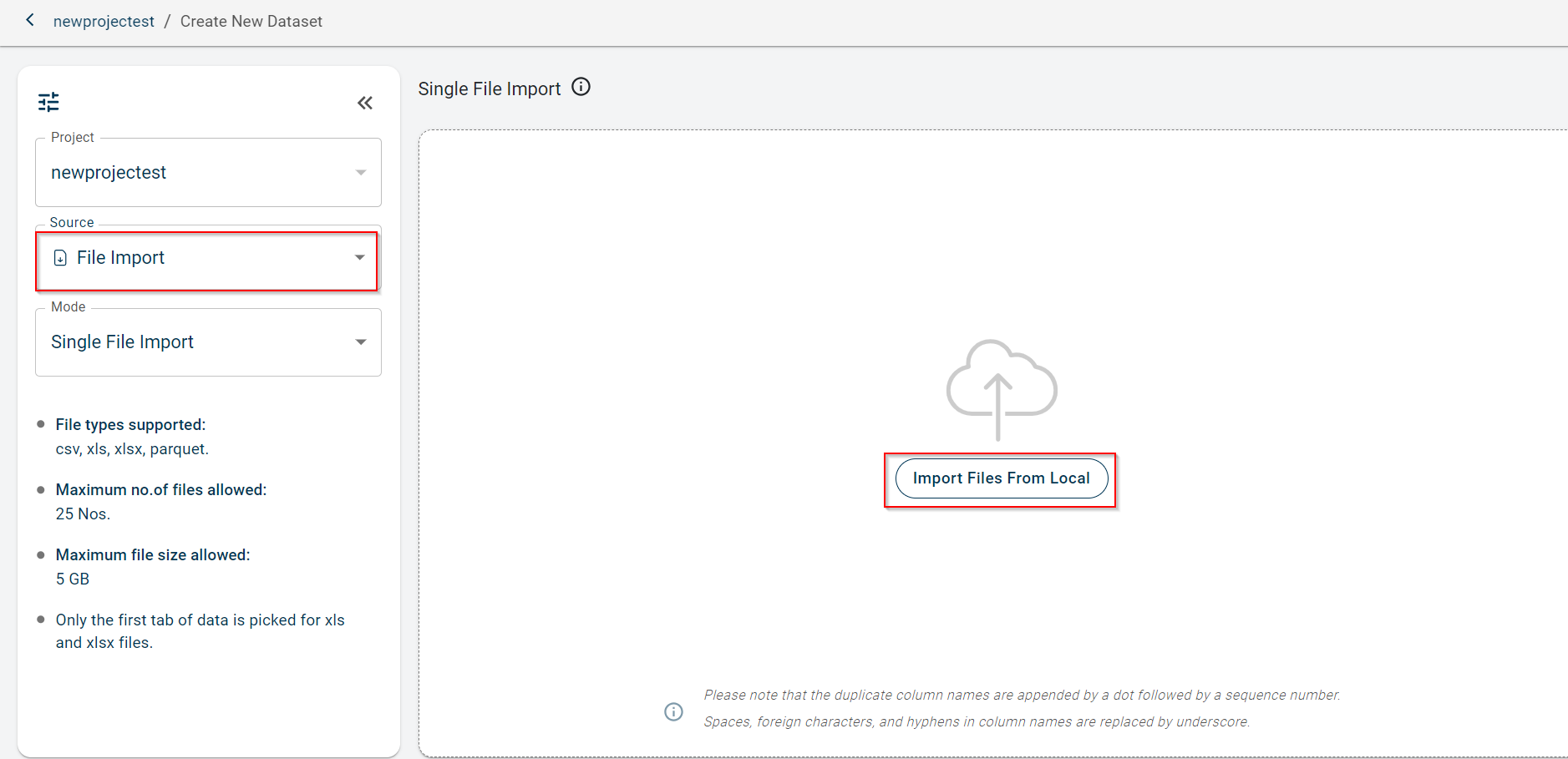Click the cloud upload icon
The image size is (1568, 759).
(1001, 388)
